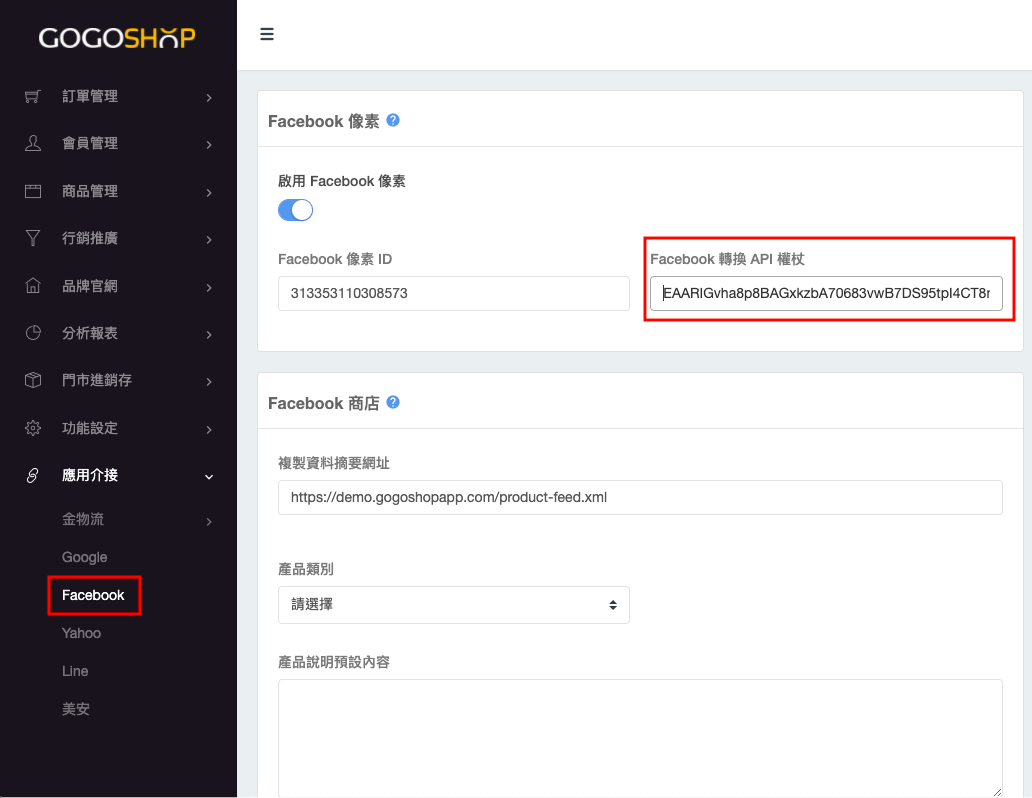The height and width of the screenshot is (798, 1032).
Task: Click the 複製資料摘要網址 URL field
Action: [x=640, y=498]
